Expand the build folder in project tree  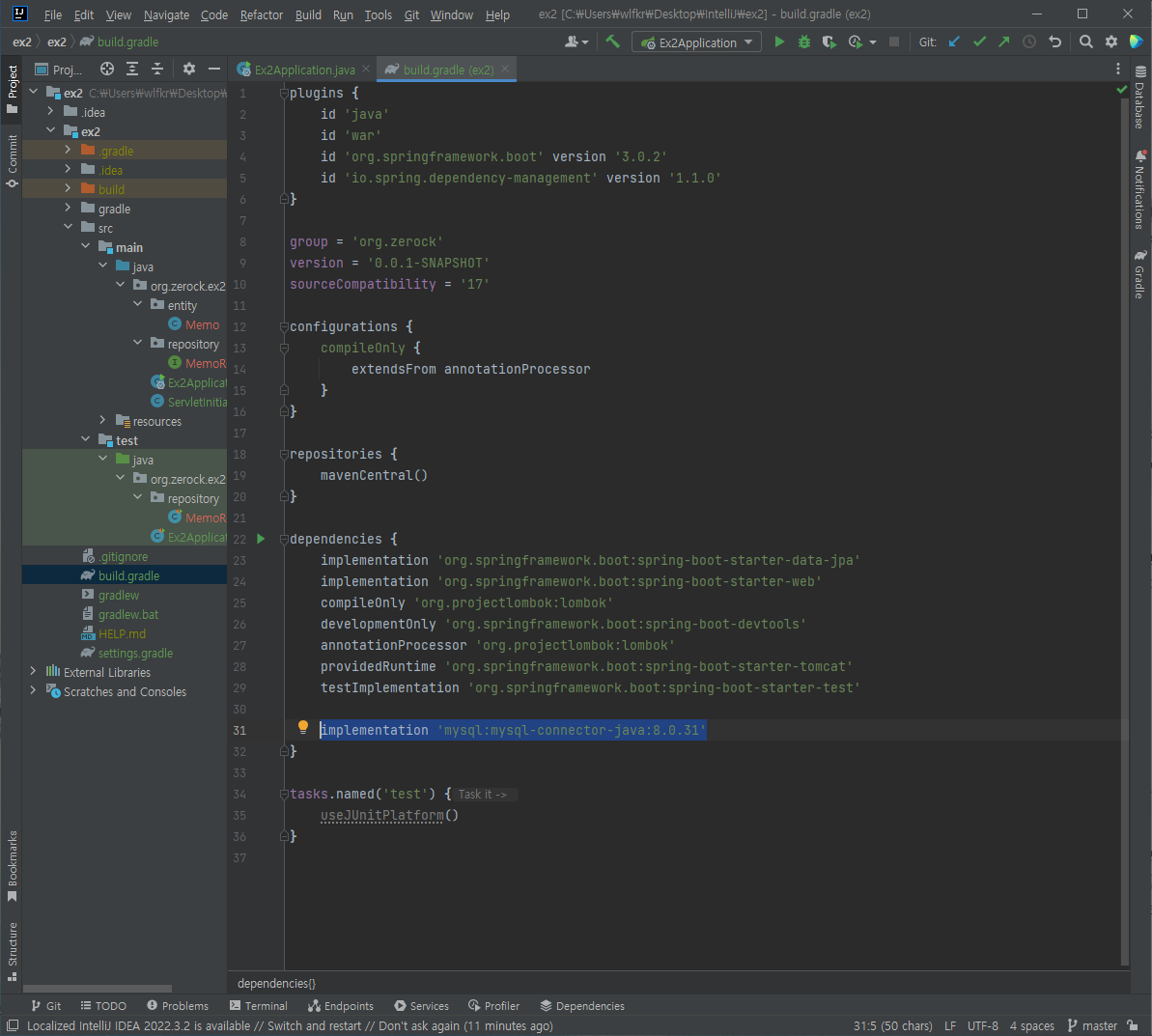68,188
